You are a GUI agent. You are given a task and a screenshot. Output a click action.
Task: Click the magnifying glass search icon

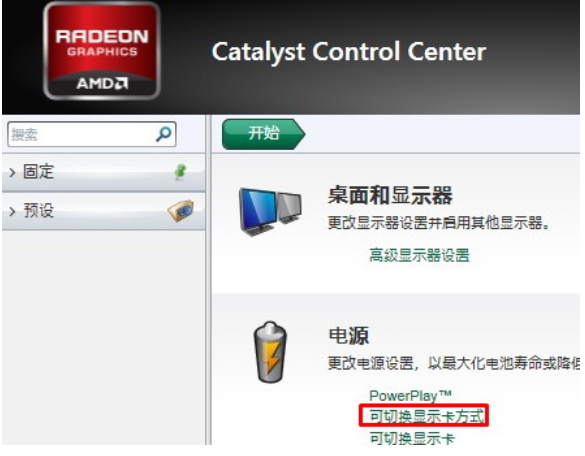(163, 134)
